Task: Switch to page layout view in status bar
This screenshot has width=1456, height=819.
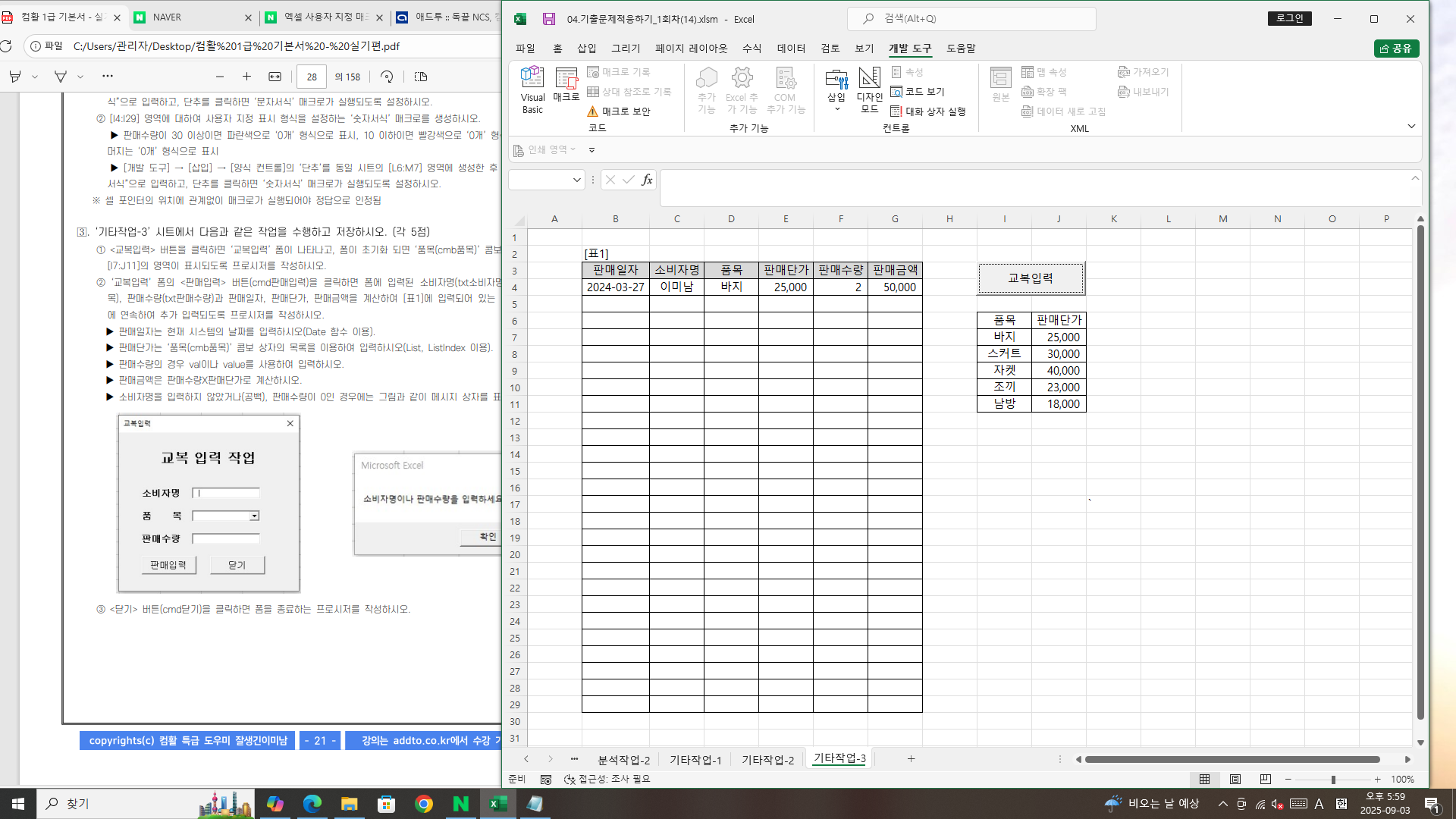Action: coord(1235,780)
